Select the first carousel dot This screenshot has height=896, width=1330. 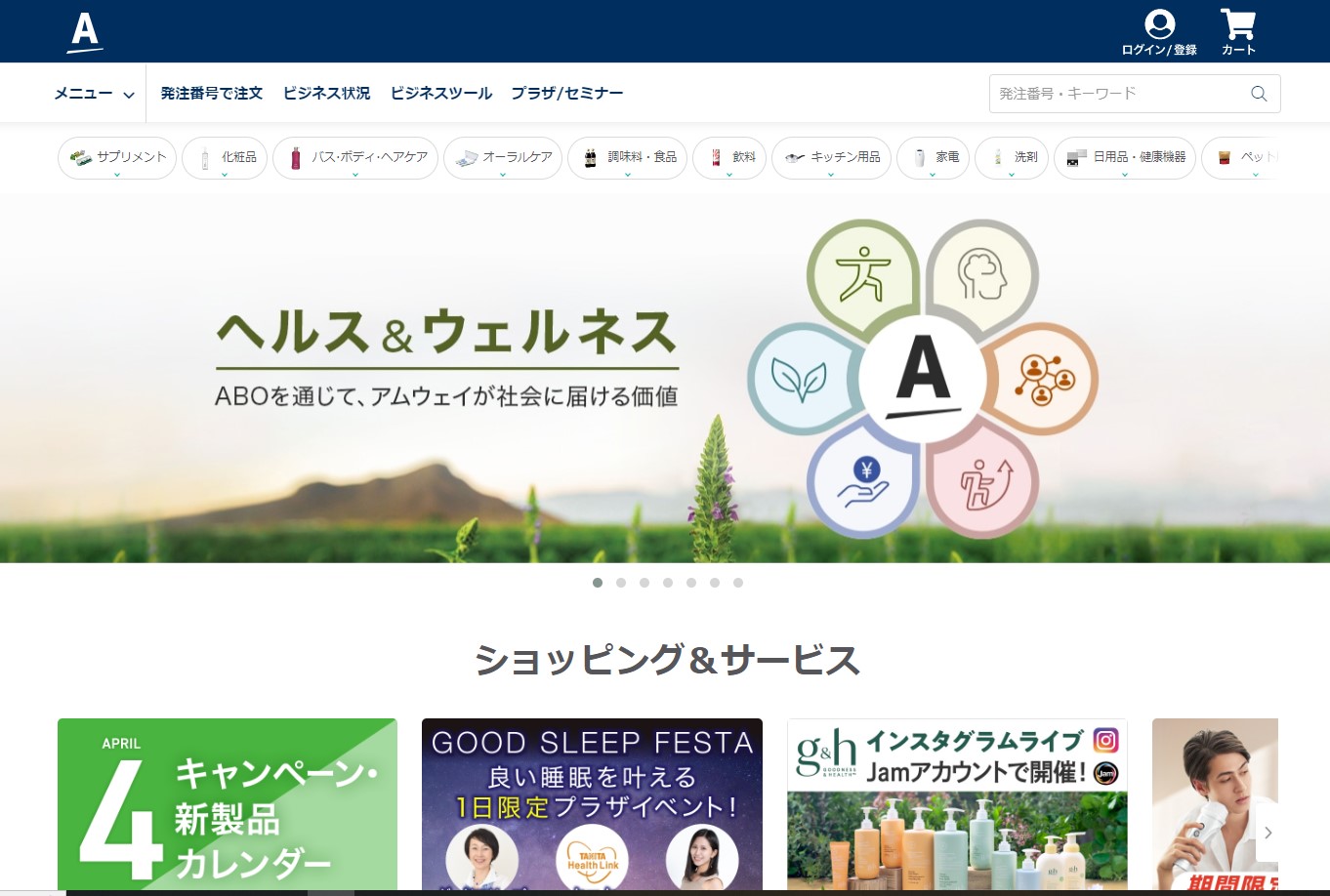[598, 583]
